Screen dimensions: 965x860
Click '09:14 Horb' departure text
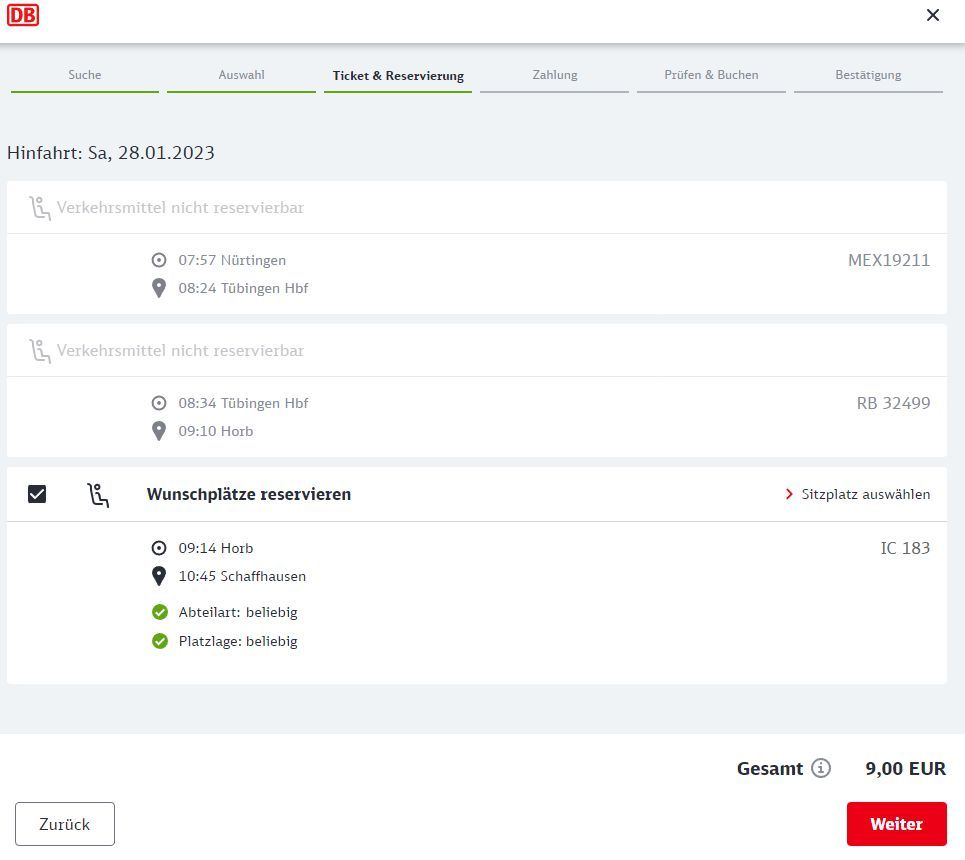coord(215,548)
